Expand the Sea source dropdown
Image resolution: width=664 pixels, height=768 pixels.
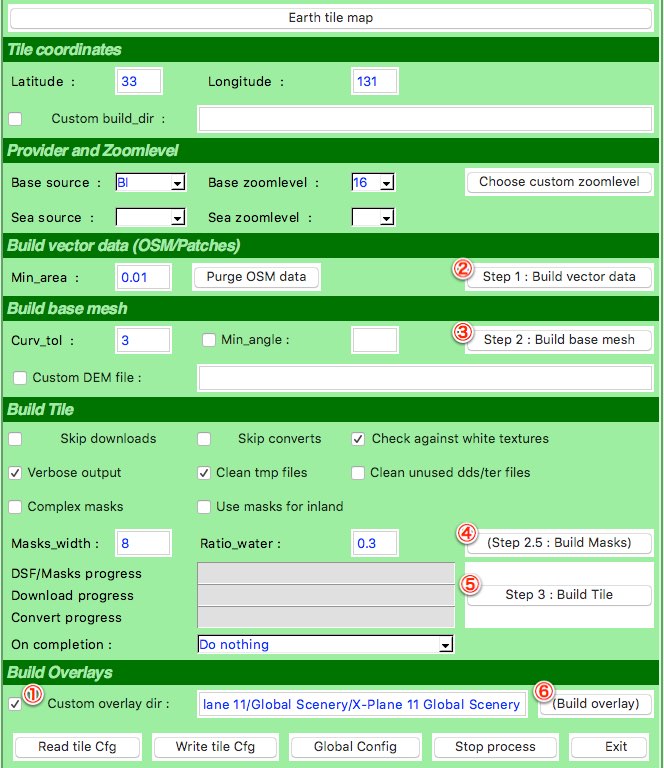pos(151,217)
